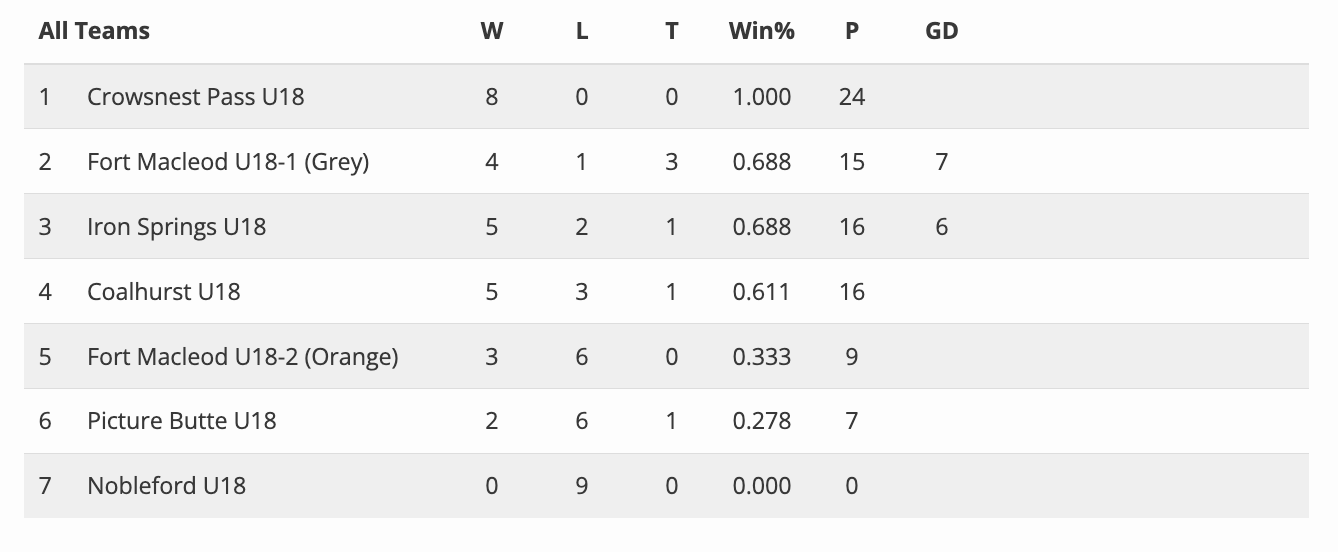Click the T column header
This screenshot has width=1338, height=552.
671,31
